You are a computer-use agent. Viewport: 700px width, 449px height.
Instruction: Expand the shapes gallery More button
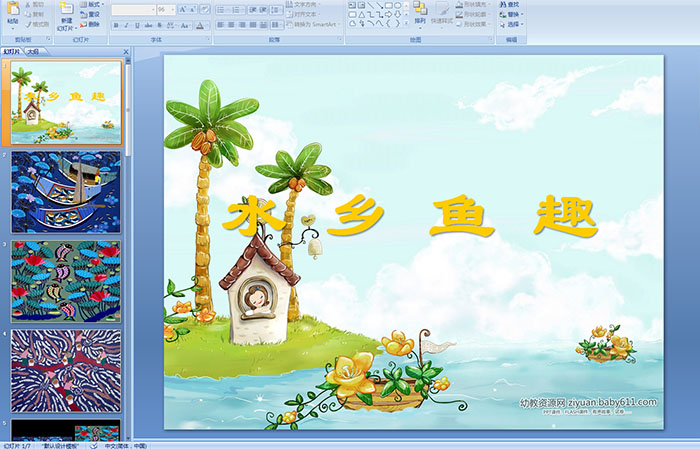(406, 23)
